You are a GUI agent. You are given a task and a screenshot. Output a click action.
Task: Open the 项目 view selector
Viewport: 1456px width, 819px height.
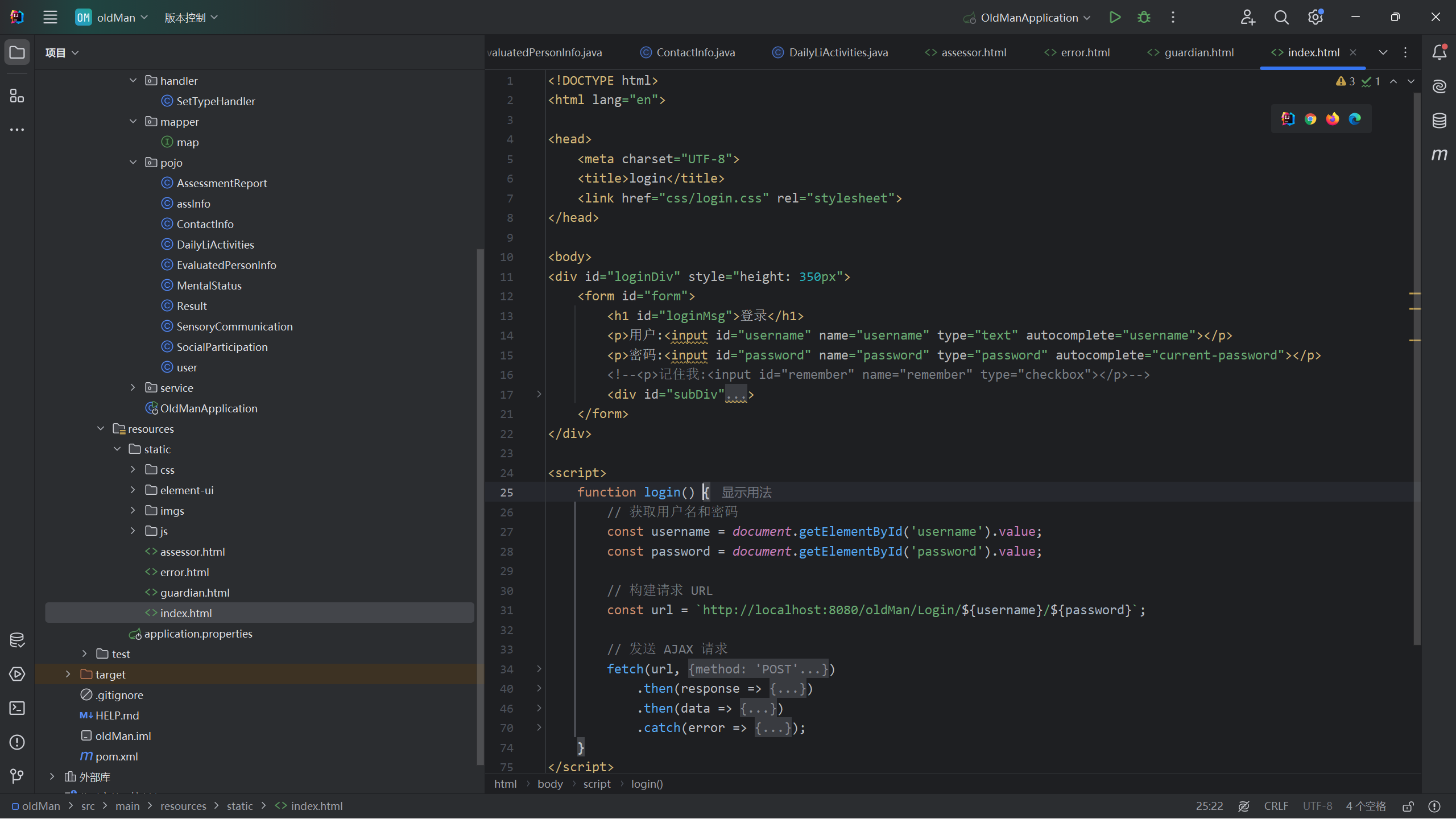click(x=61, y=52)
